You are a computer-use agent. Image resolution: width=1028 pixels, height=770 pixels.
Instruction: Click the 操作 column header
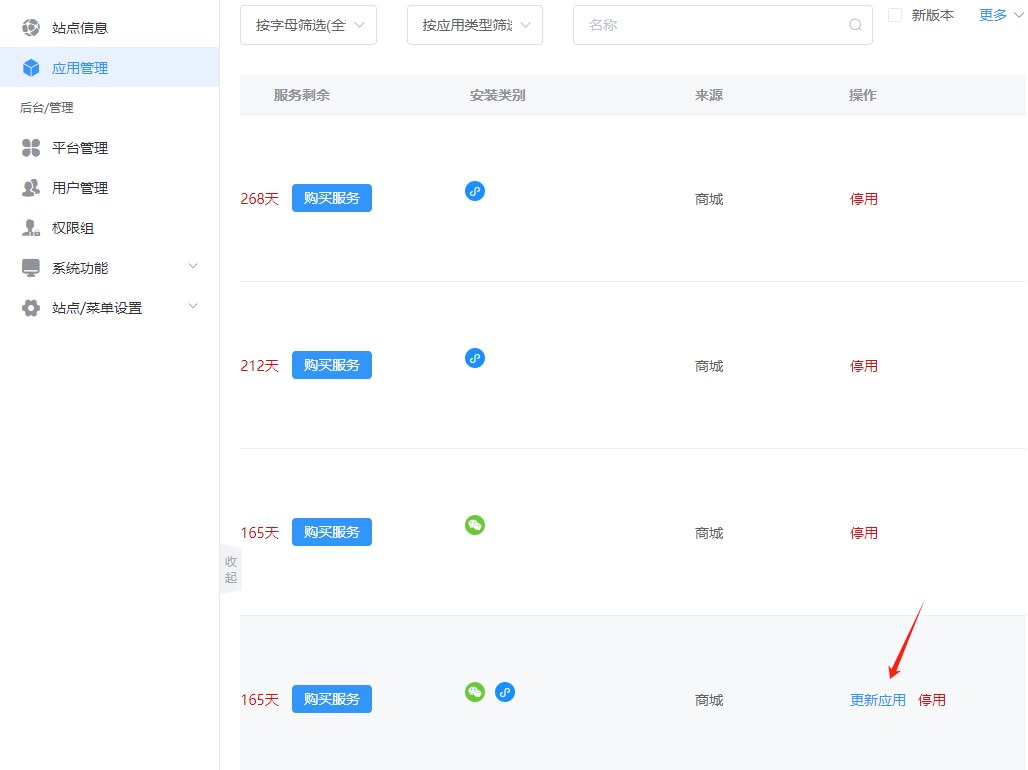click(863, 95)
